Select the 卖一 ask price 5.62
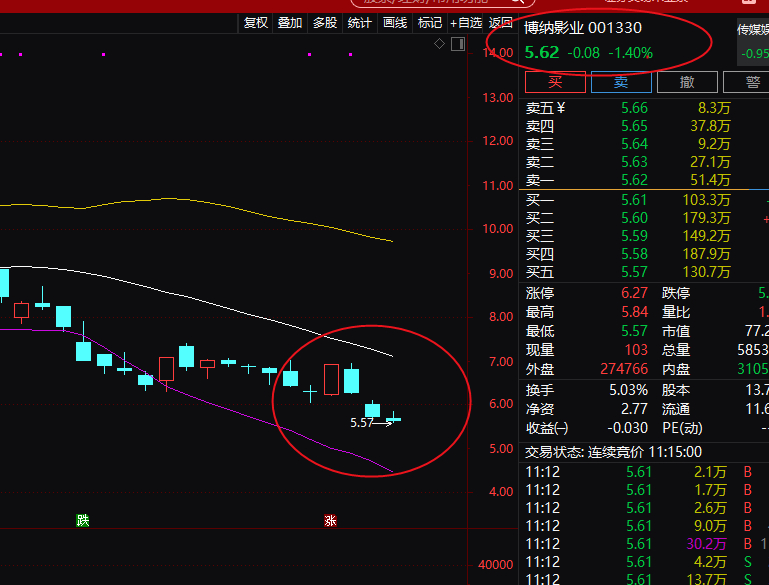Screen dimensions: 769x585 (634, 180)
